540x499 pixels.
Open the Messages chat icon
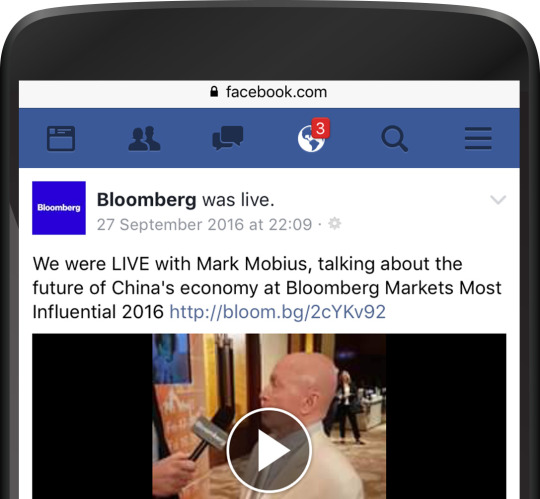tap(228, 138)
